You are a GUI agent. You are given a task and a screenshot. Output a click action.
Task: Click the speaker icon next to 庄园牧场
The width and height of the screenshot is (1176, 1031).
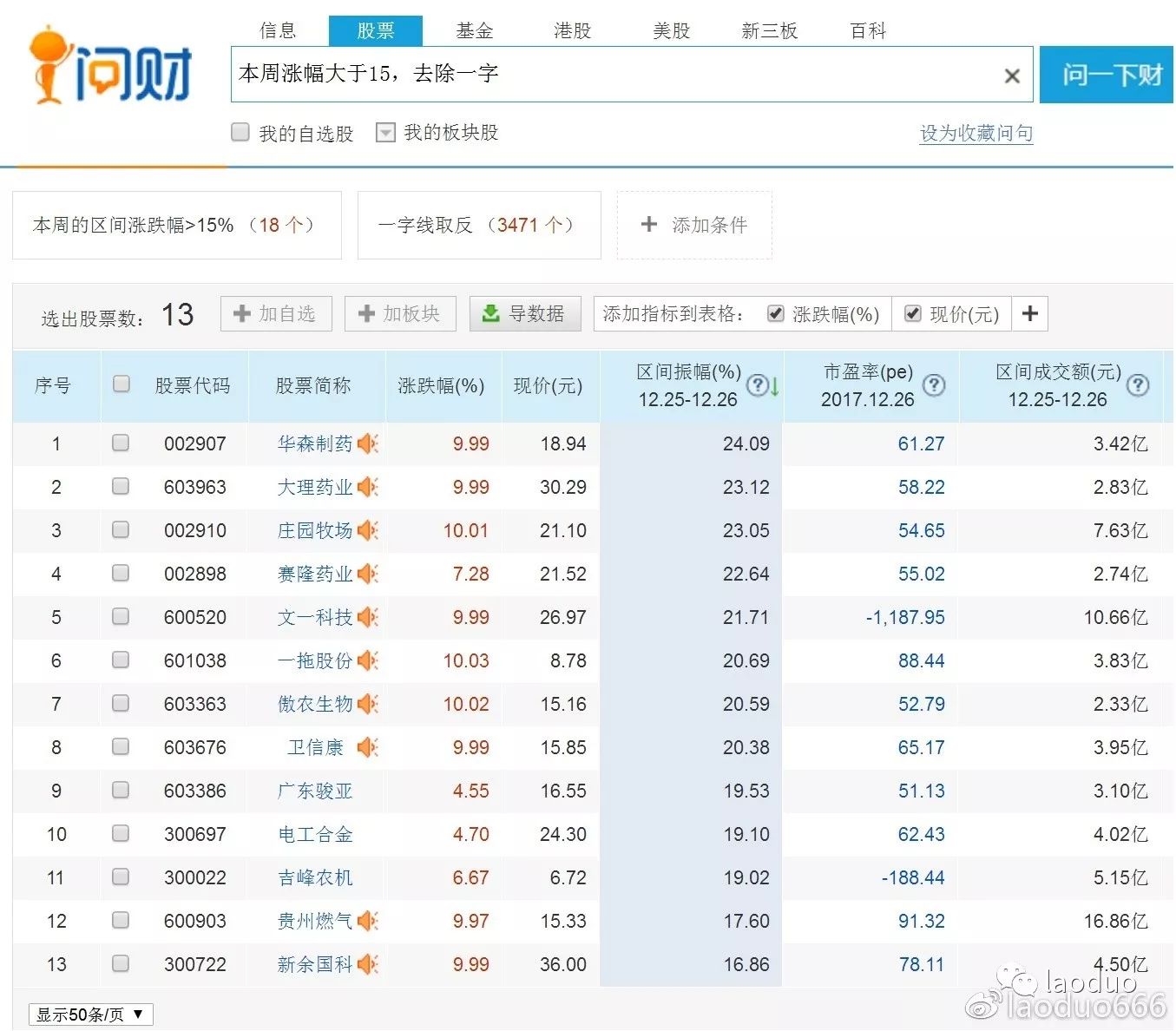[x=368, y=530]
